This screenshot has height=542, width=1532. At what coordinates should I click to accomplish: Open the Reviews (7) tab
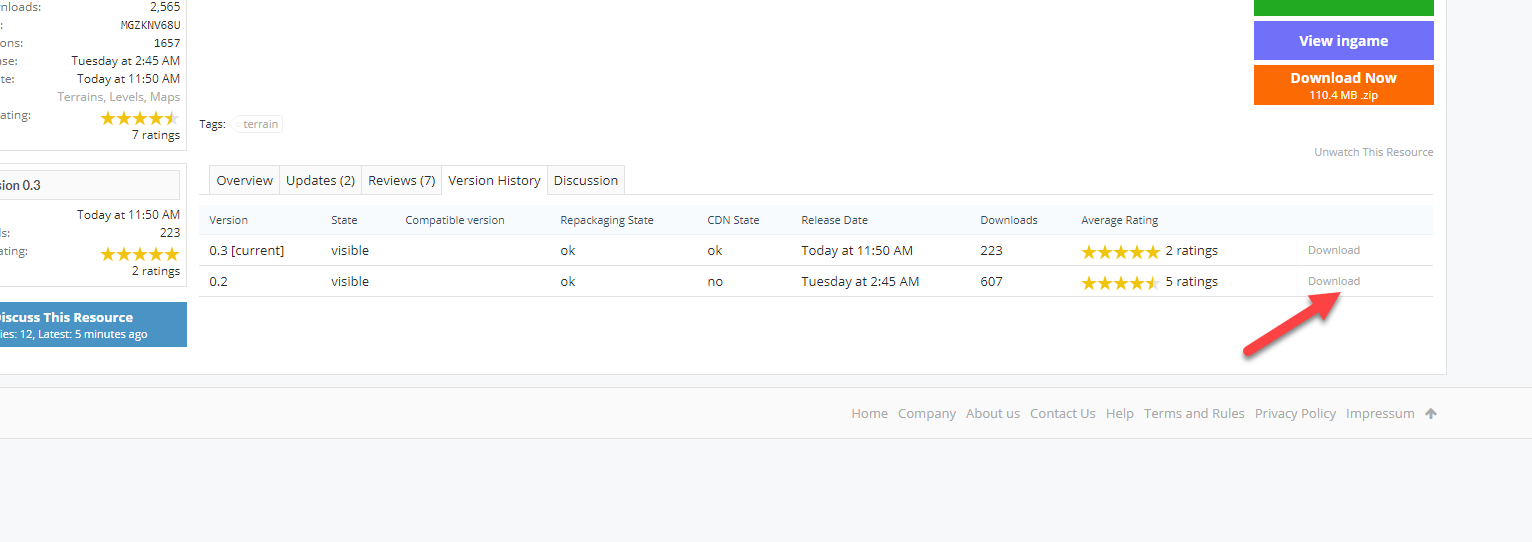[x=401, y=180]
